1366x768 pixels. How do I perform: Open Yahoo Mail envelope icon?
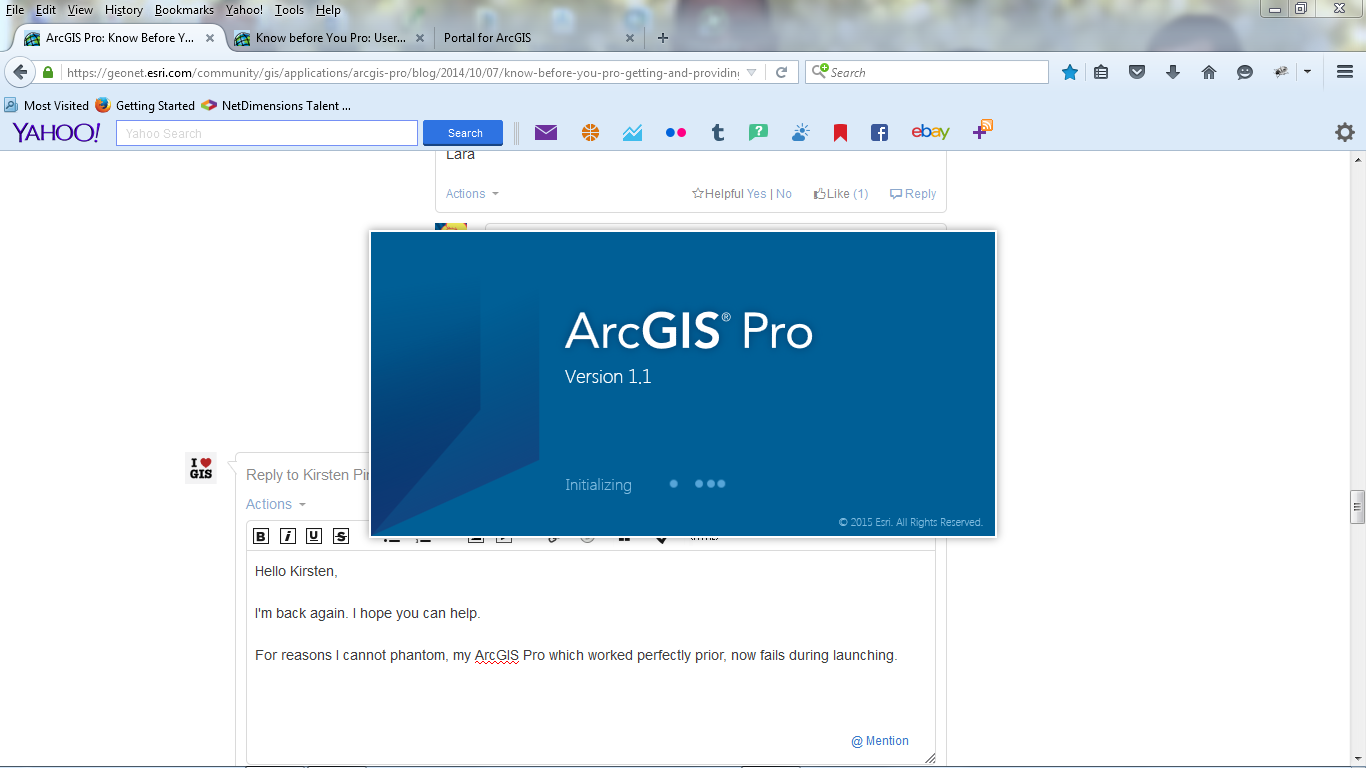[546, 132]
